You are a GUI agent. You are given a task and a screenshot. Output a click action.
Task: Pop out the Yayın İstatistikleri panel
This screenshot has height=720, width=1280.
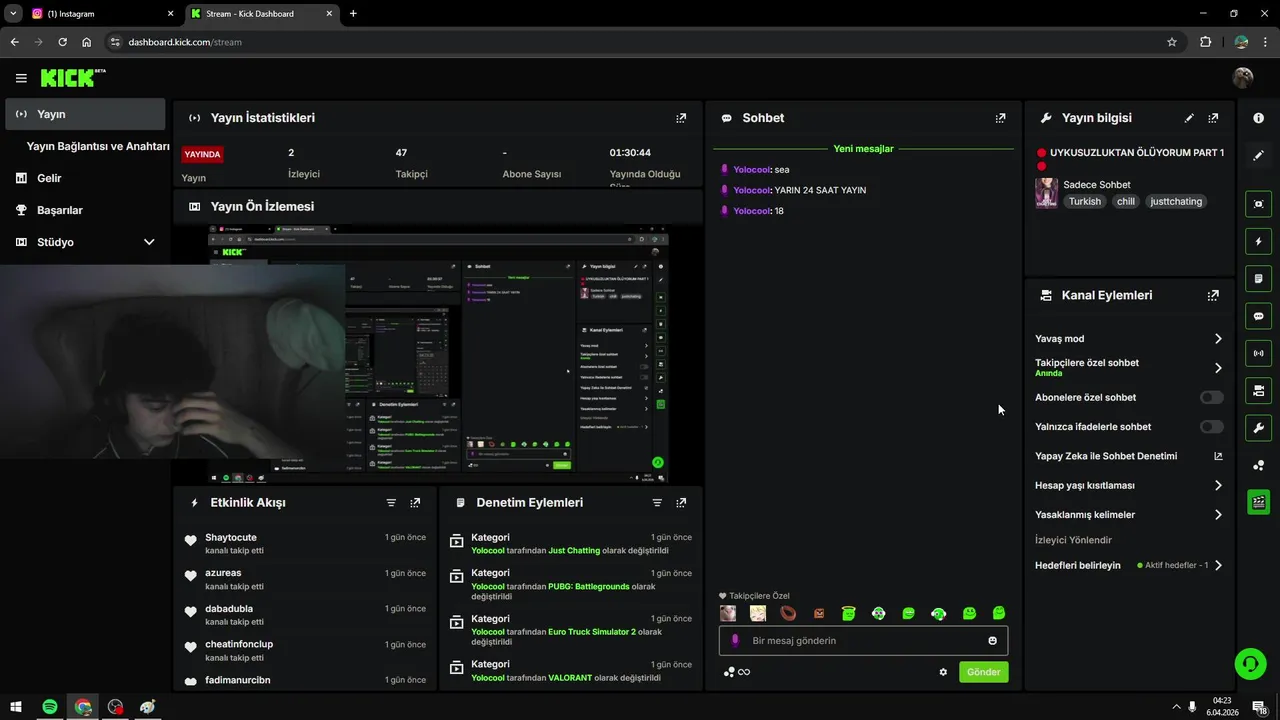pos(681,118)
